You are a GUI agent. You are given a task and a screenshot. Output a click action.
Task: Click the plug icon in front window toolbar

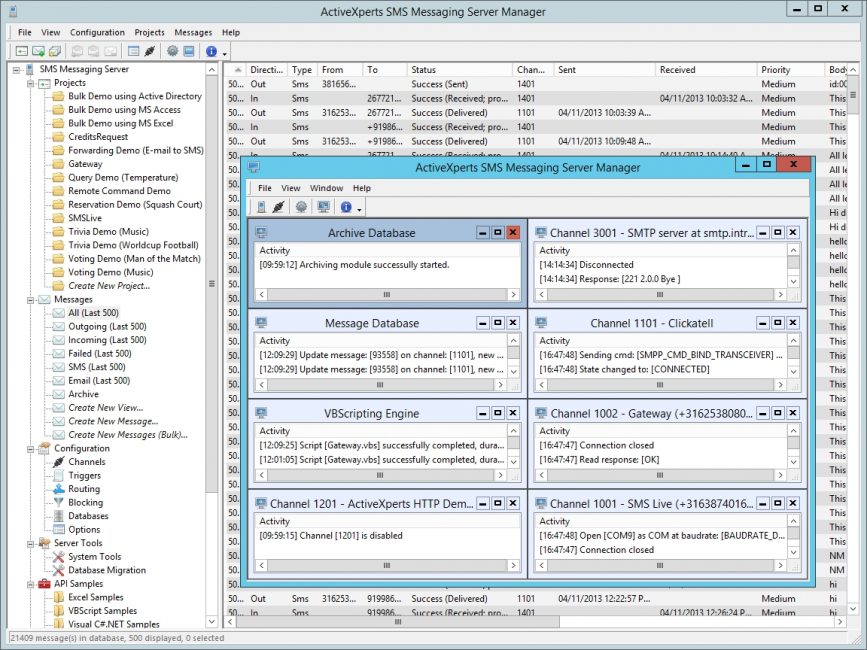point(278,207)
